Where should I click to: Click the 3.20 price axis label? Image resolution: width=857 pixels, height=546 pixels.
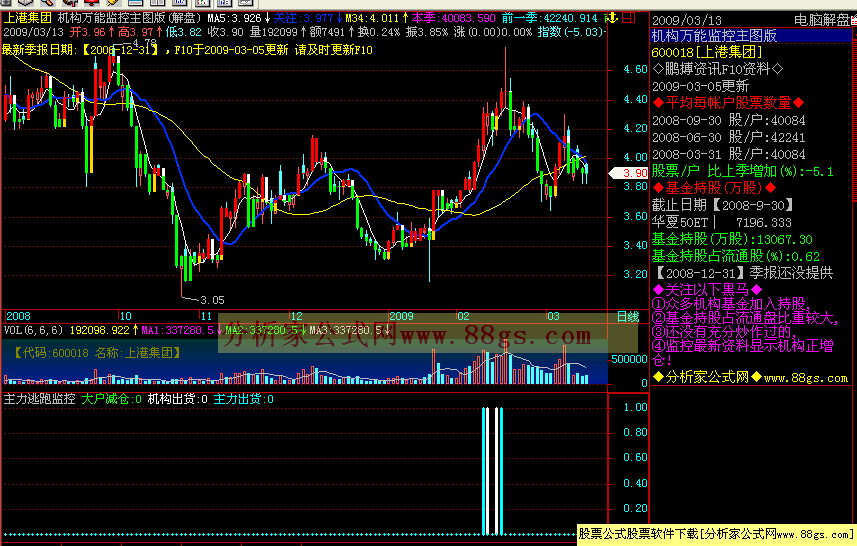(635, 274)
